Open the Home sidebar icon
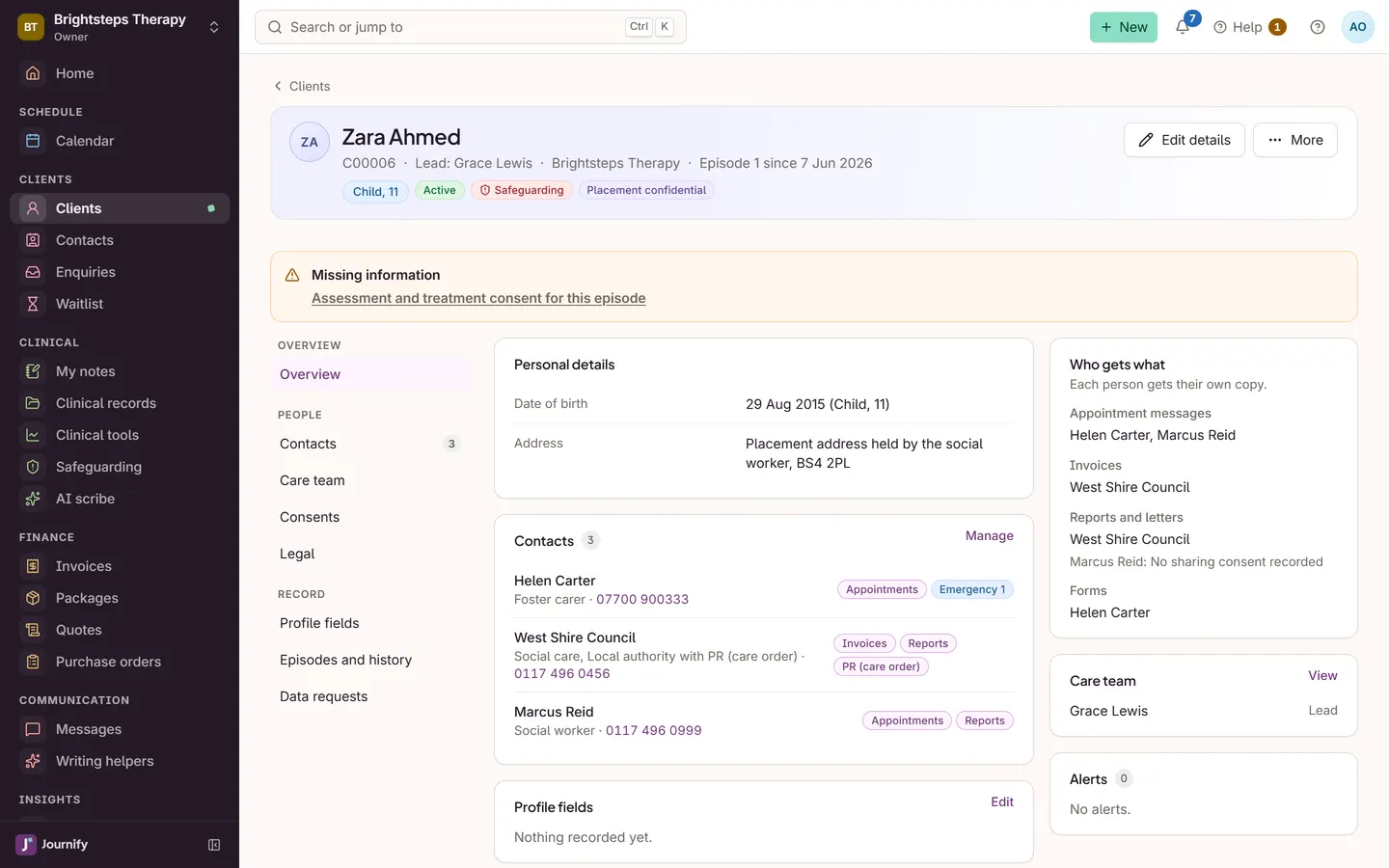1389x868 pixels. pyautogui.click(x=33, y=73)
